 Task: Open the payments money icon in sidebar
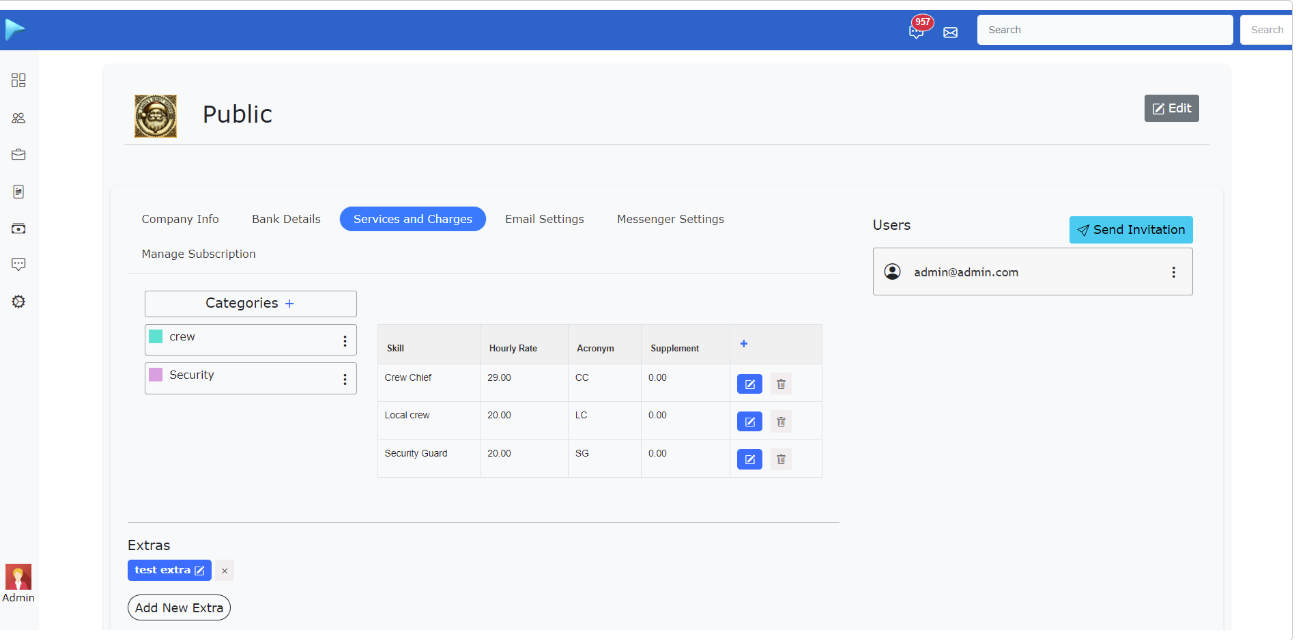pyautogui.click(x=17, y=228)
